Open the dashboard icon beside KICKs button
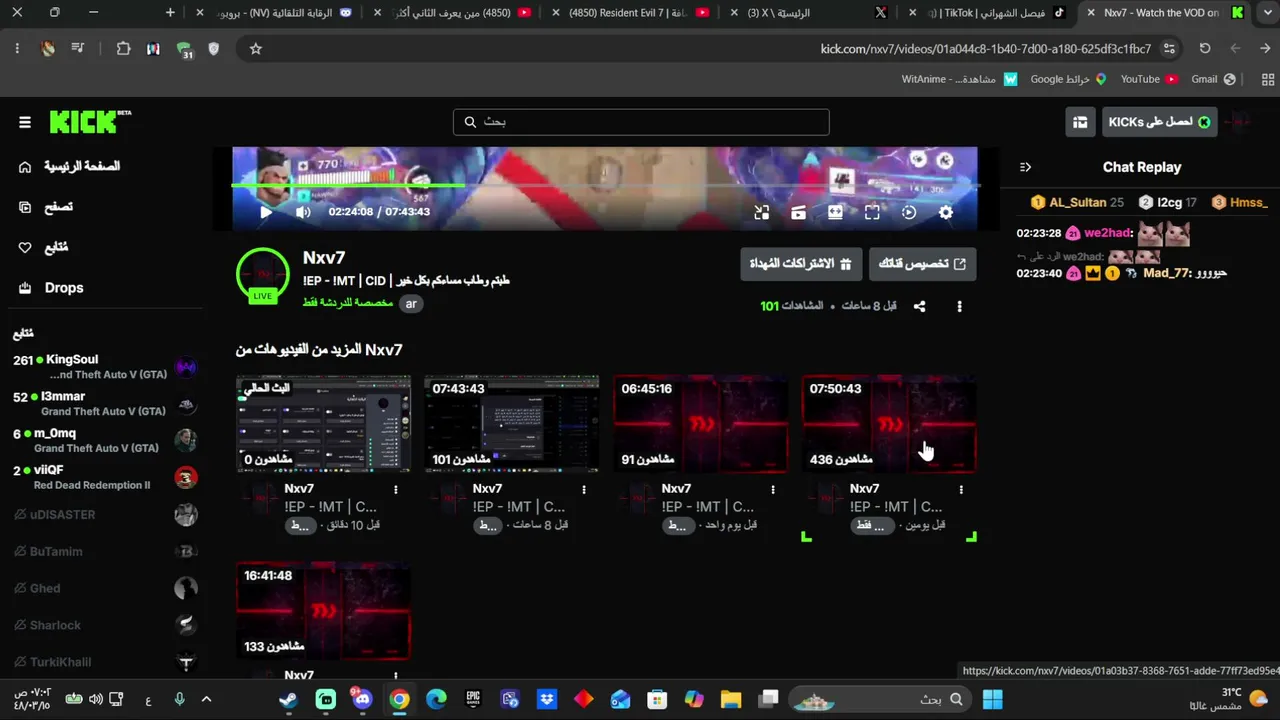This screenshot has width=1280, height=720. pyautogui.click(x=1080, y=122)
